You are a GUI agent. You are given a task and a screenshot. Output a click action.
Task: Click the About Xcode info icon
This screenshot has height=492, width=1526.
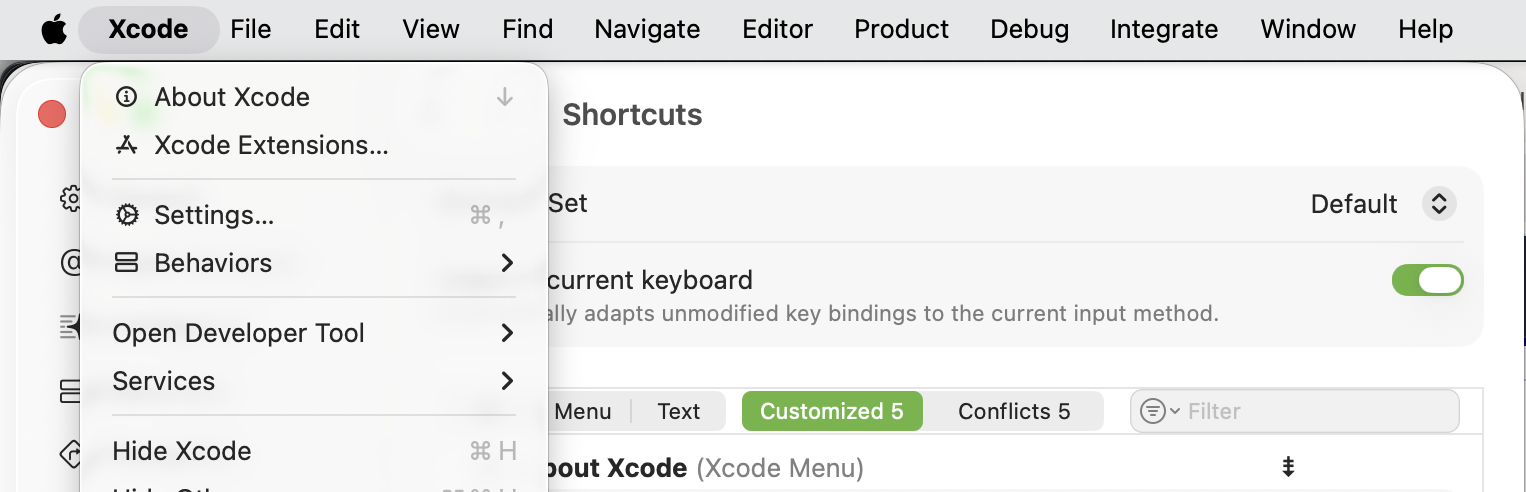coord(127,97)
